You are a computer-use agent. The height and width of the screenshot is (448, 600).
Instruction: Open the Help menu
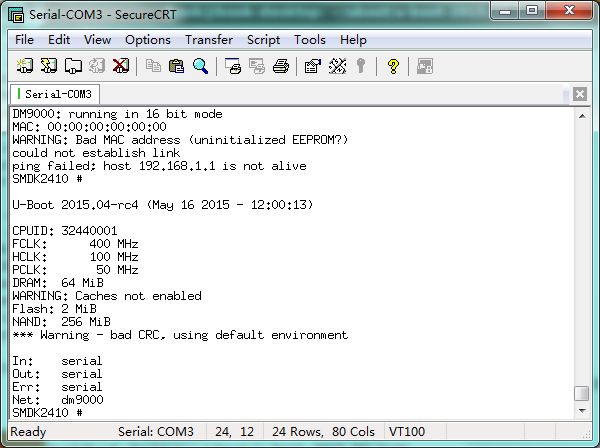coord(353,40)
